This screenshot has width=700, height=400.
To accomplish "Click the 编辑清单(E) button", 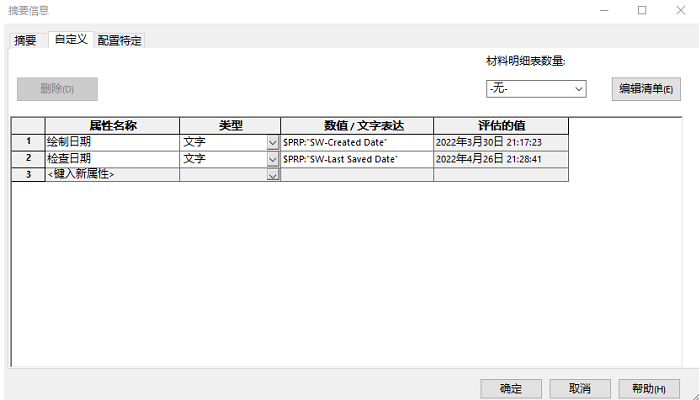I will click(x=646, y=89).
